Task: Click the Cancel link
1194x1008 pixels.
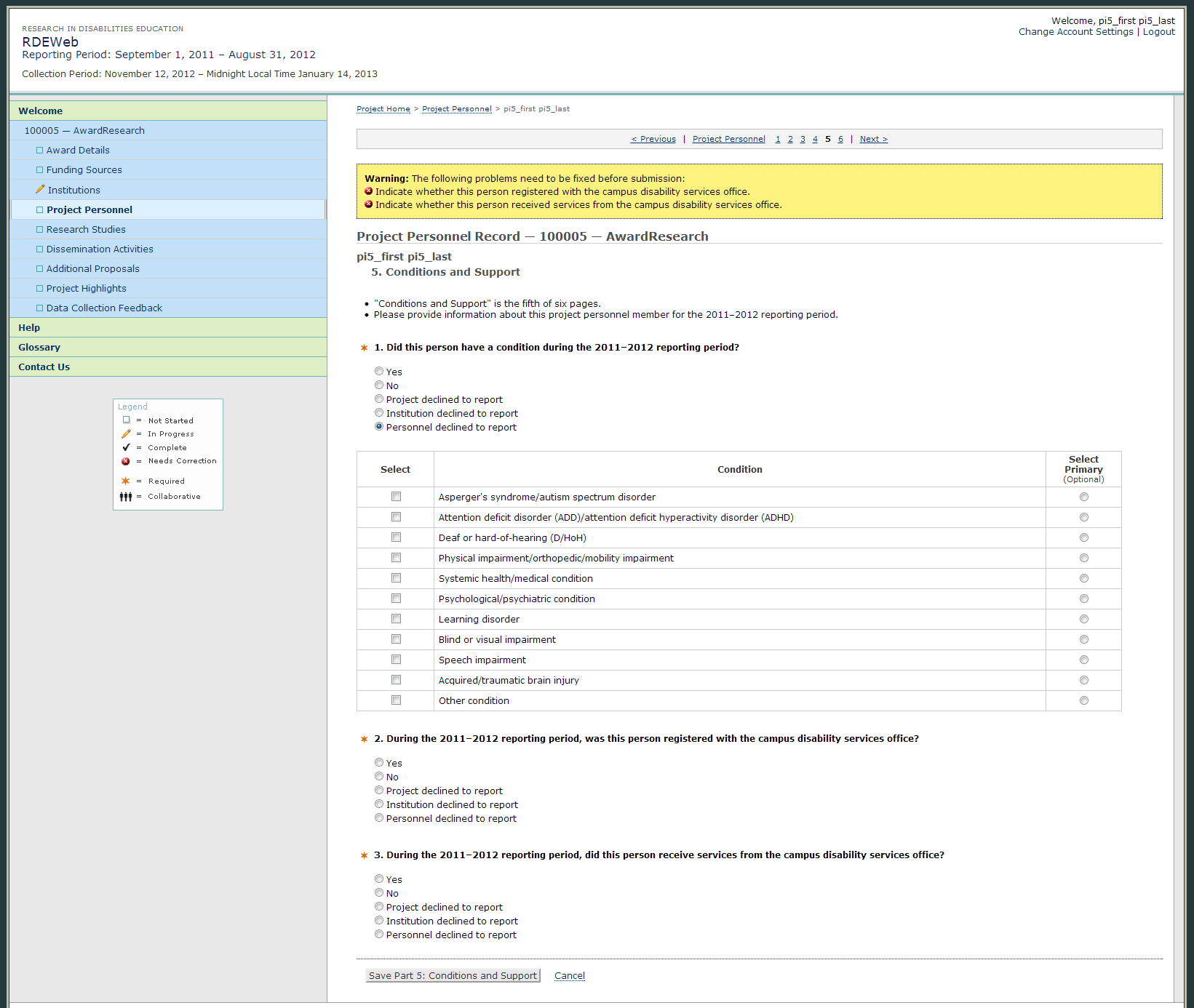Action: click(x=569, y=976)
